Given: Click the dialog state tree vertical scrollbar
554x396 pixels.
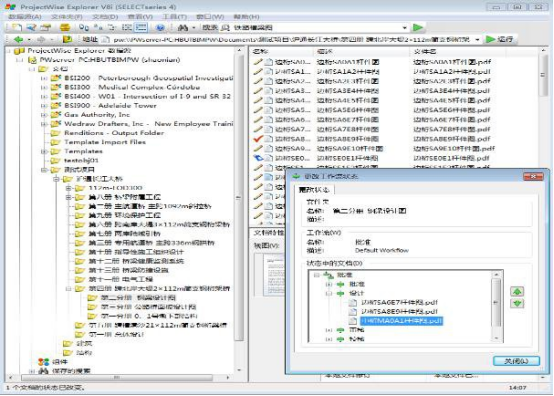Looking at the screenshot, I should (496, 307).
